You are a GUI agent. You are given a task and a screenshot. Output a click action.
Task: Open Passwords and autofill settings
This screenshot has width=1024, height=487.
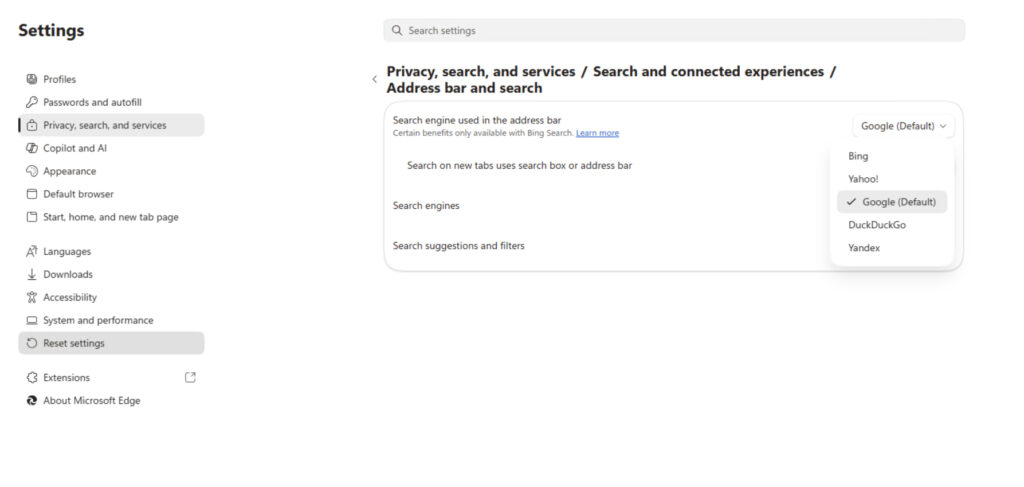(111, 102)
